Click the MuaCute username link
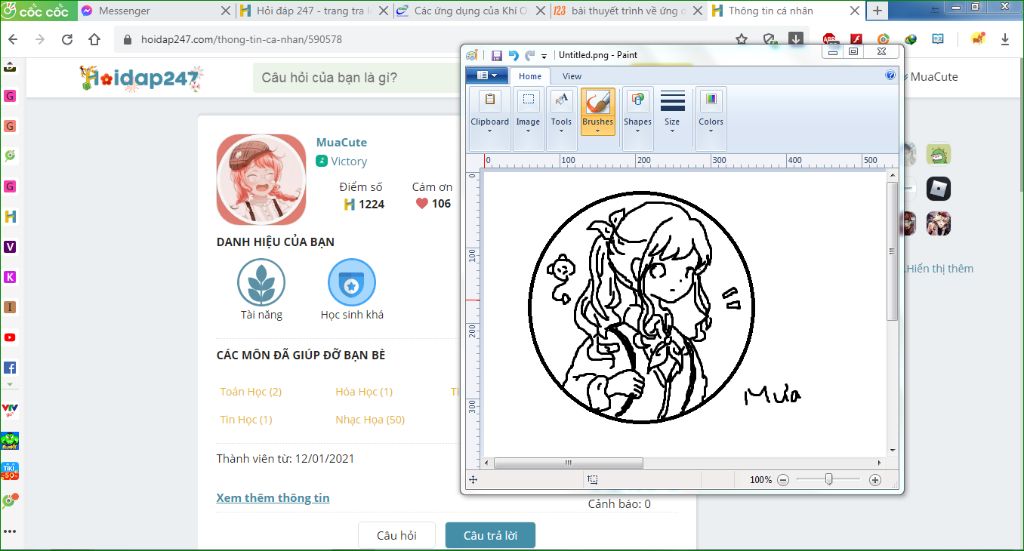 coord(342,142)
